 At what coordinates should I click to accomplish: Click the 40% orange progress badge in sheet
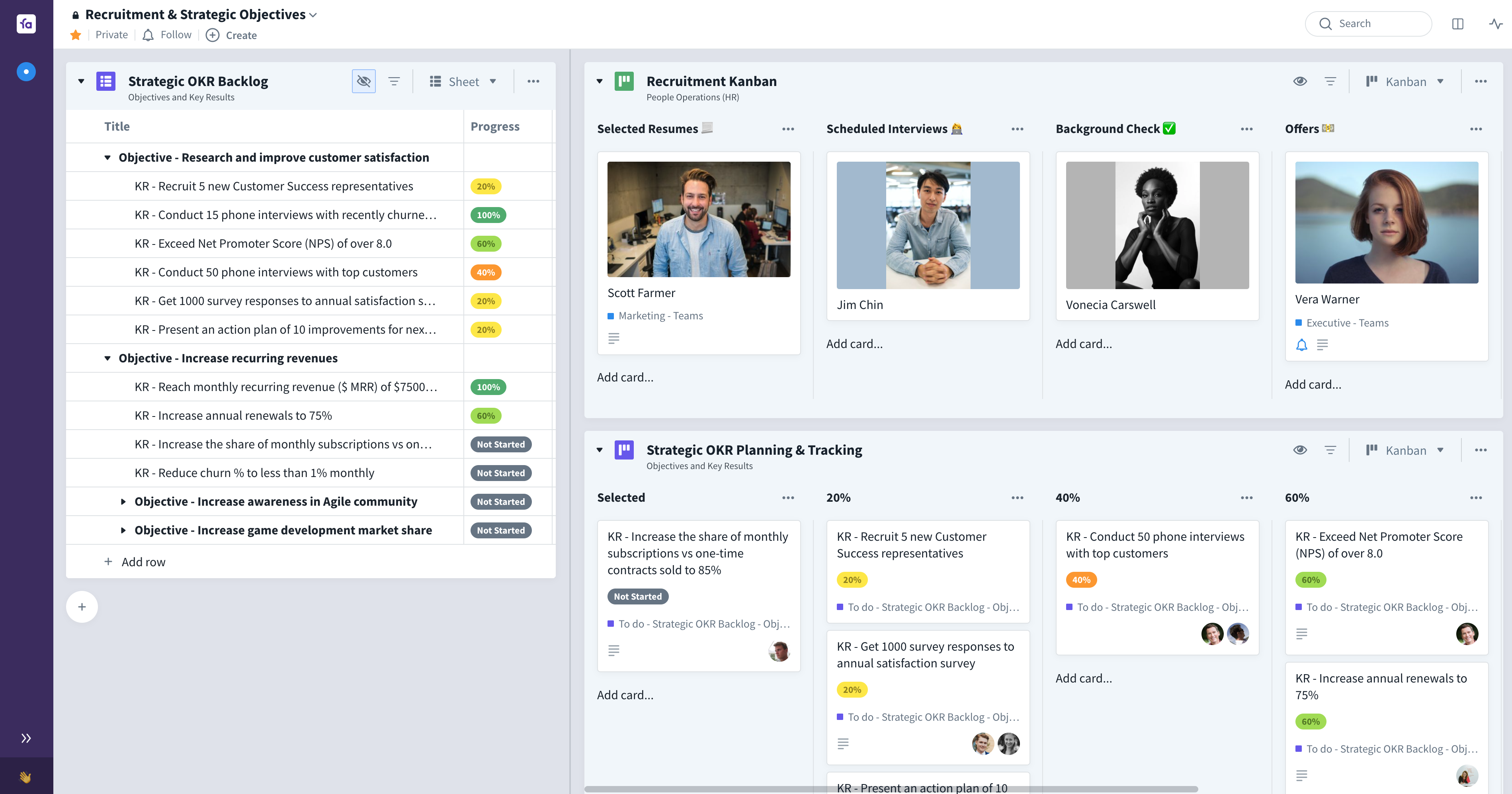pos(485,272)
